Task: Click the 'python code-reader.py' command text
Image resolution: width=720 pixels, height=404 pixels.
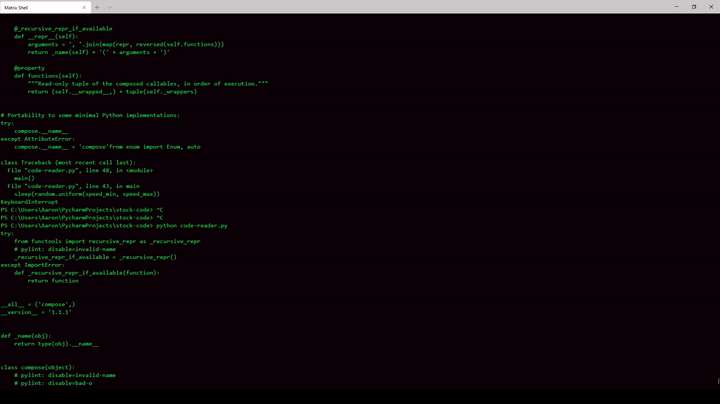Action: tap(192, 225)
